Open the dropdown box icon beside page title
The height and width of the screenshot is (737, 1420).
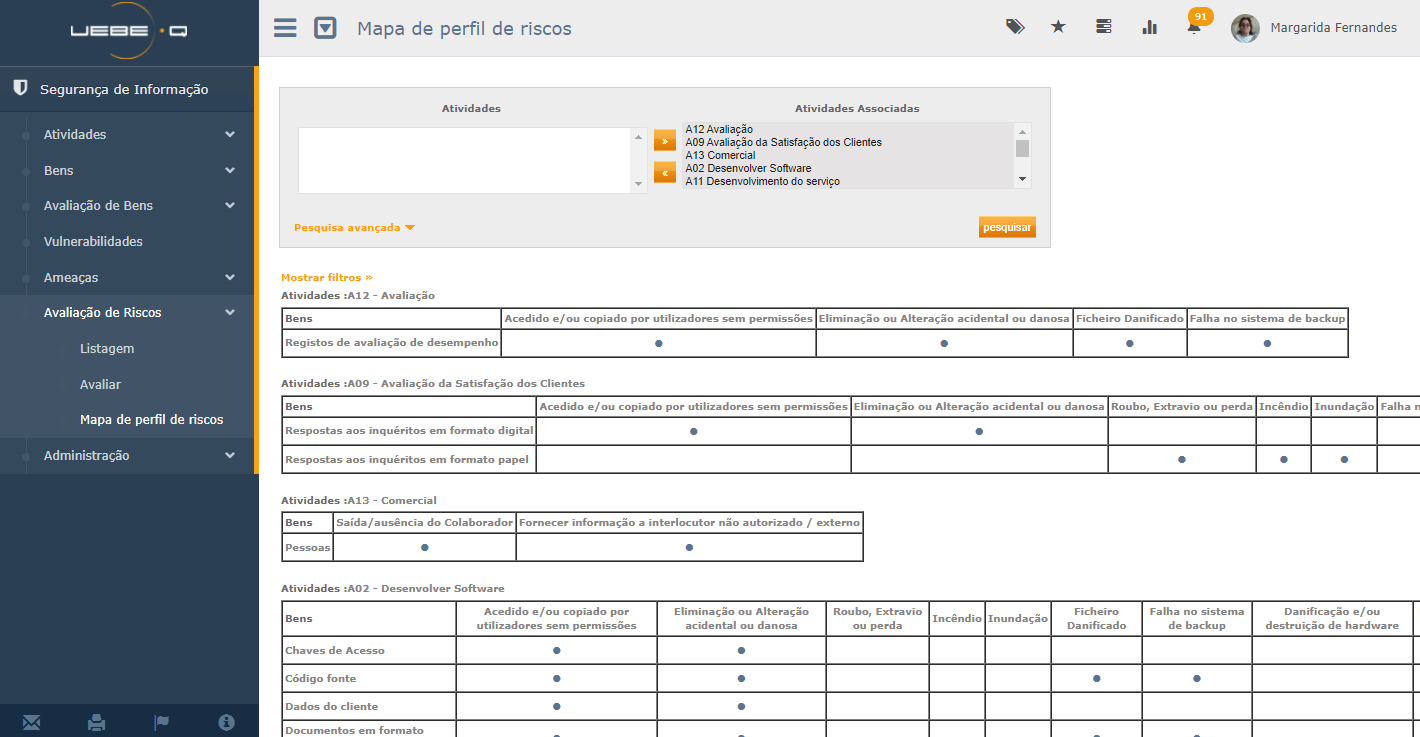pyautogui.click(x=325, y=28)
